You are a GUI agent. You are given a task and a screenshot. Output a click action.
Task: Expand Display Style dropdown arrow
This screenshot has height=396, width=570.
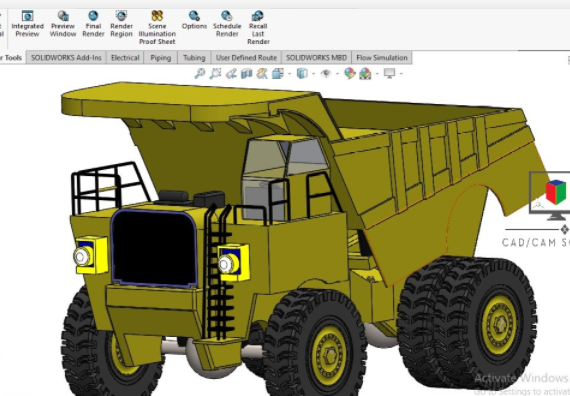point(314,74)
